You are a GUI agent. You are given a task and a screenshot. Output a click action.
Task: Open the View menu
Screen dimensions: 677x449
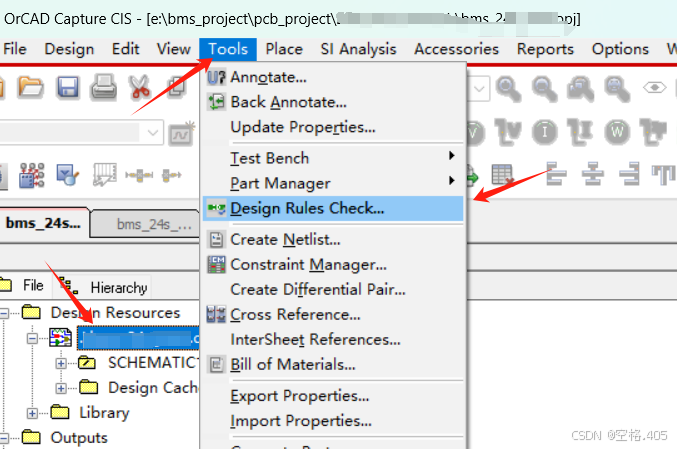click(174, 49)
